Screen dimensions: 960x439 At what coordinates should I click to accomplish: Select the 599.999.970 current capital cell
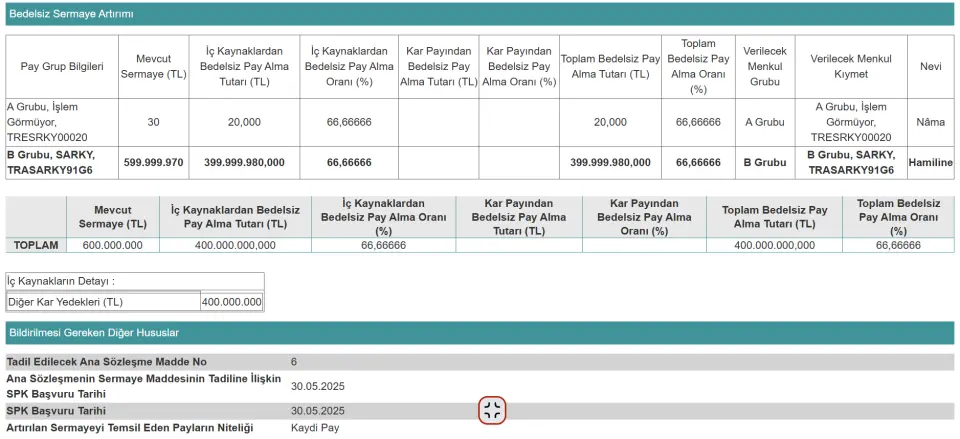153,163
